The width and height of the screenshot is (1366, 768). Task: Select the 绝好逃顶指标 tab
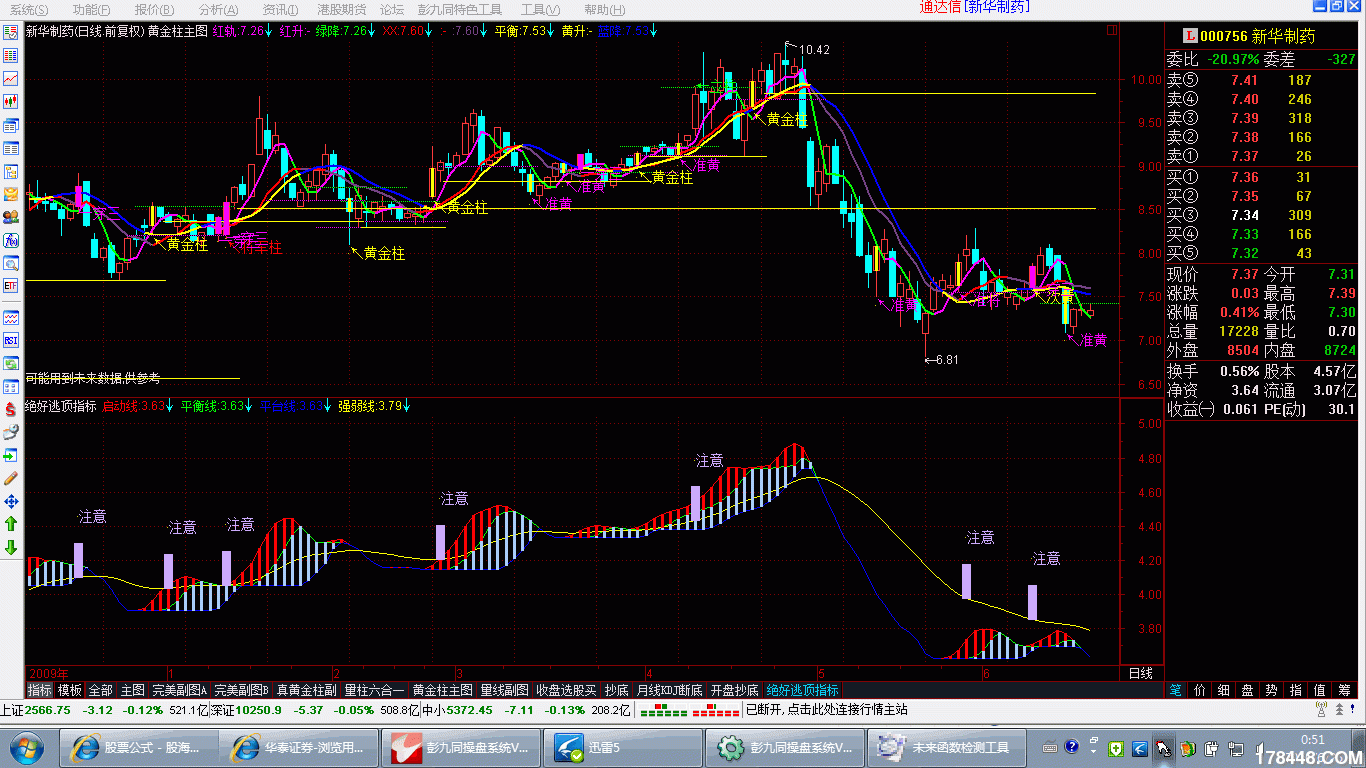coord(802,690)
